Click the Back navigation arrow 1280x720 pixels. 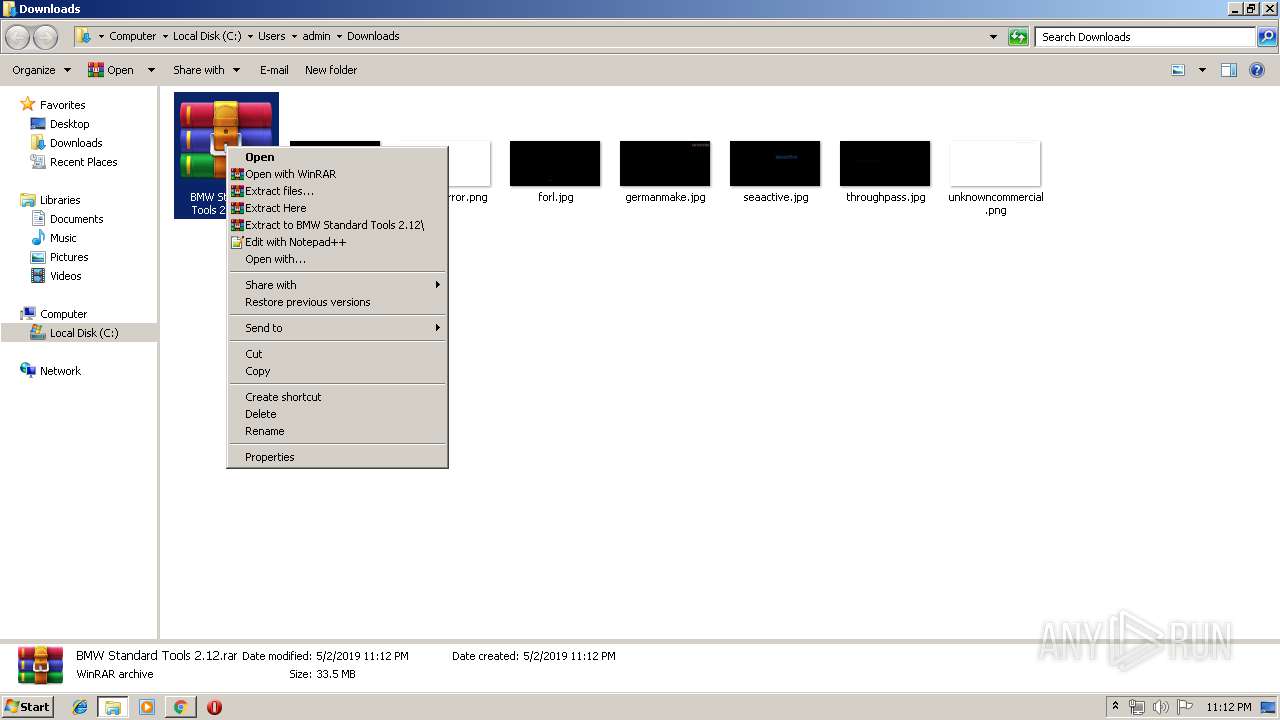18,37
